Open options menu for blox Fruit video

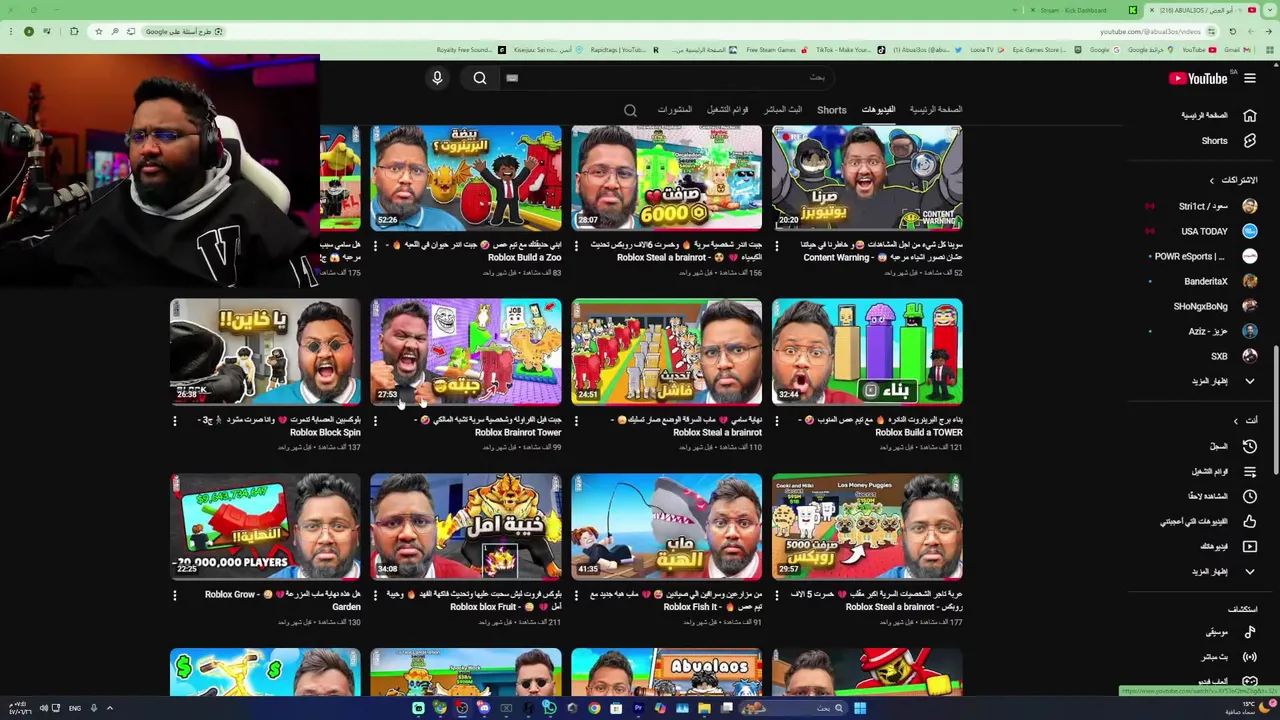[x=375, y=595]
